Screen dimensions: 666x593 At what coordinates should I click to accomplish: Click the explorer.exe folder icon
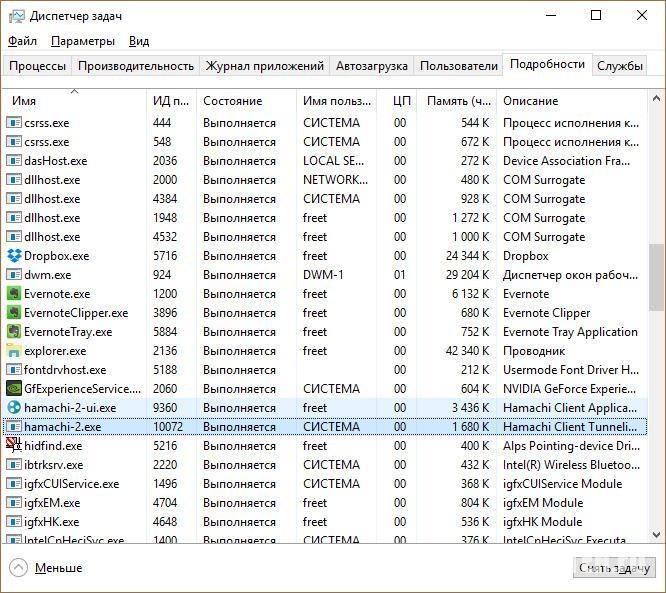point(14,351)
